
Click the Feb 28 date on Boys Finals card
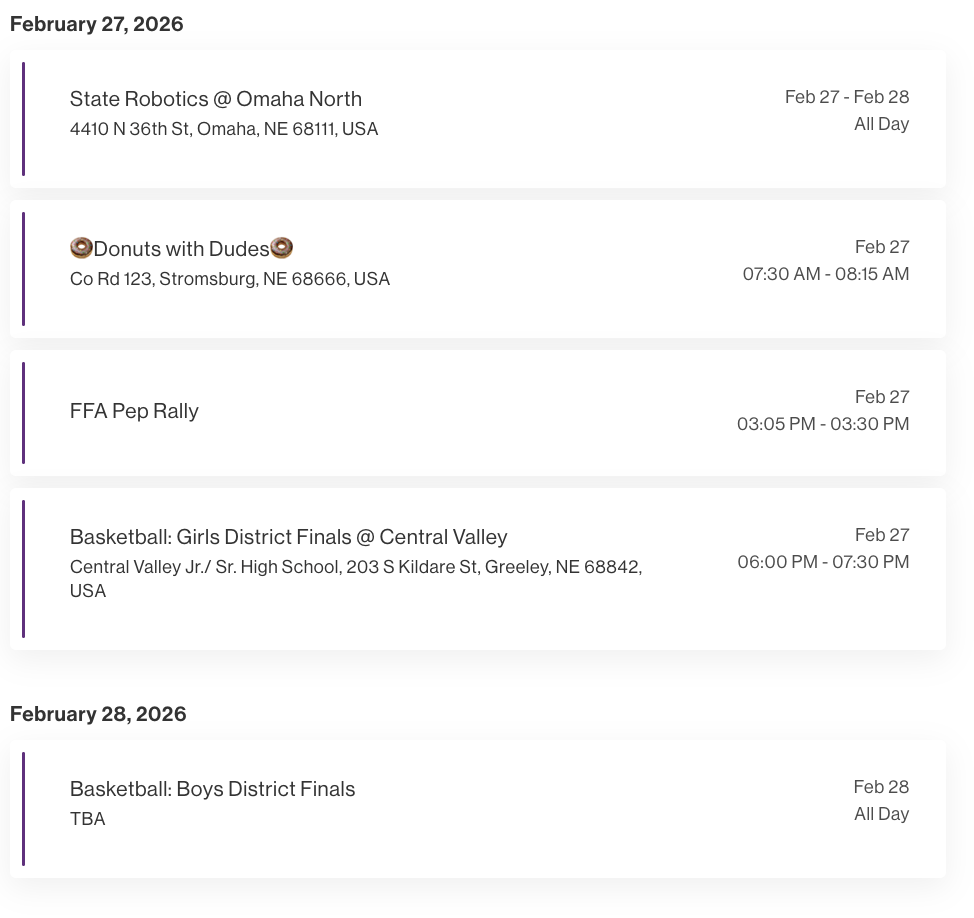pos(881,787)
